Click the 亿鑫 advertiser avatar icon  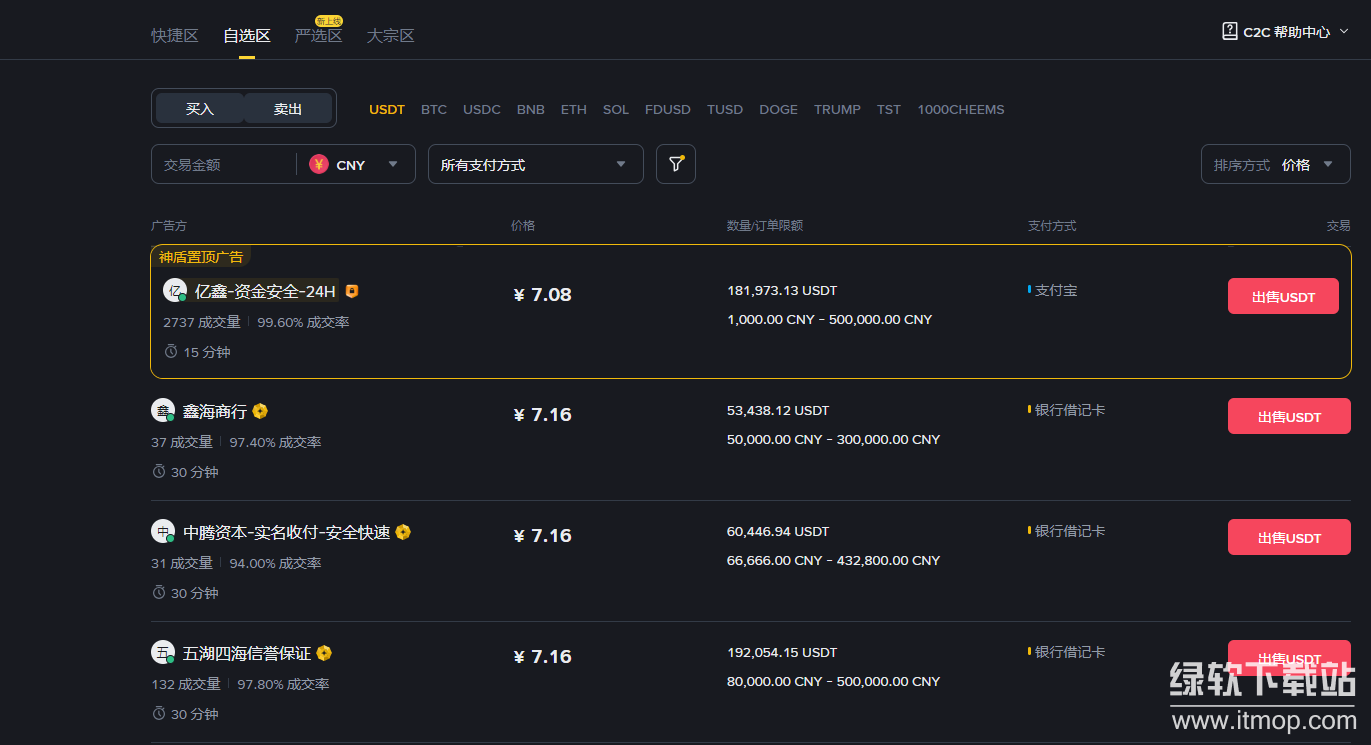(175, 291)
